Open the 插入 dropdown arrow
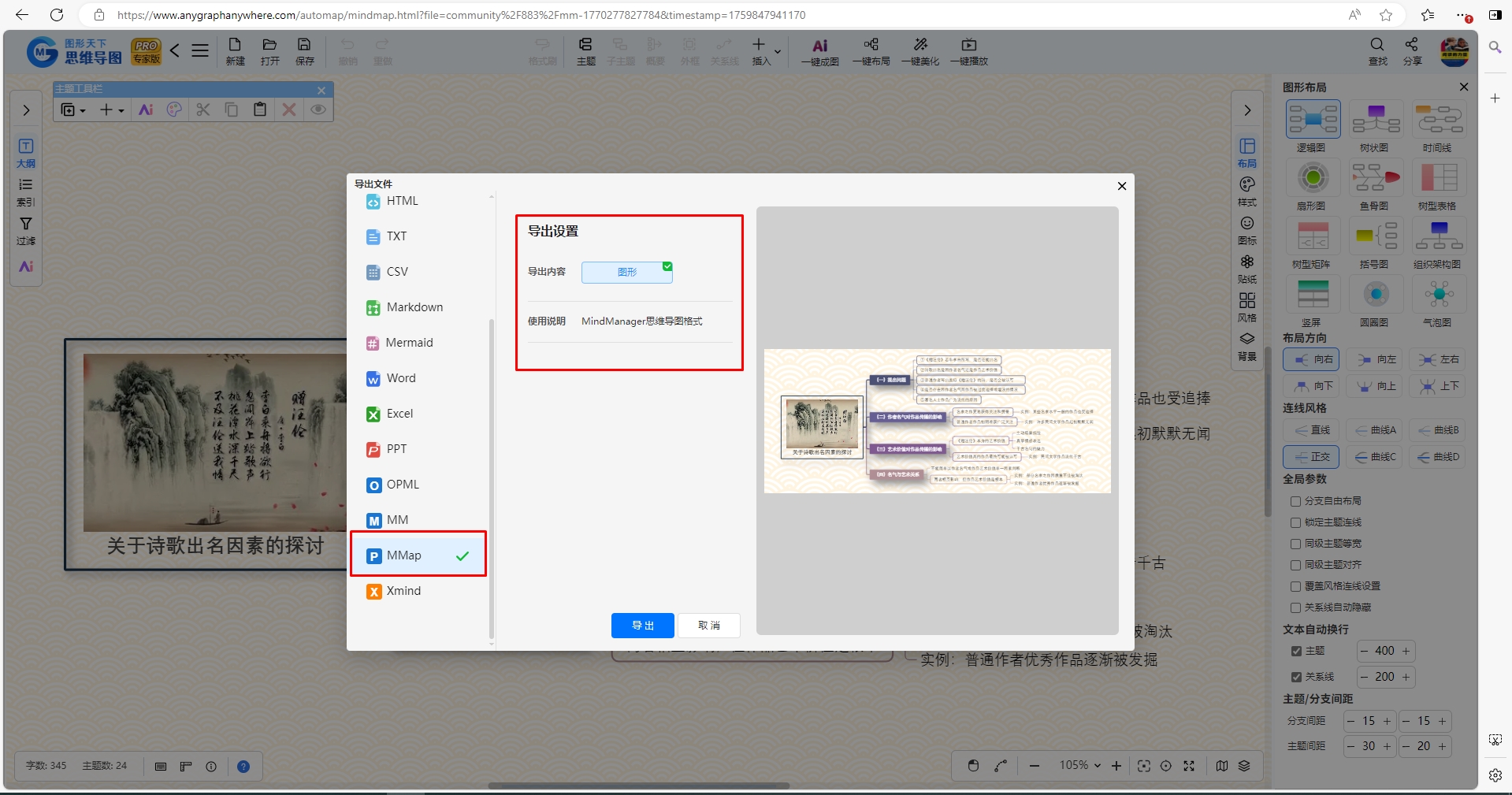 tap(778, 52)
